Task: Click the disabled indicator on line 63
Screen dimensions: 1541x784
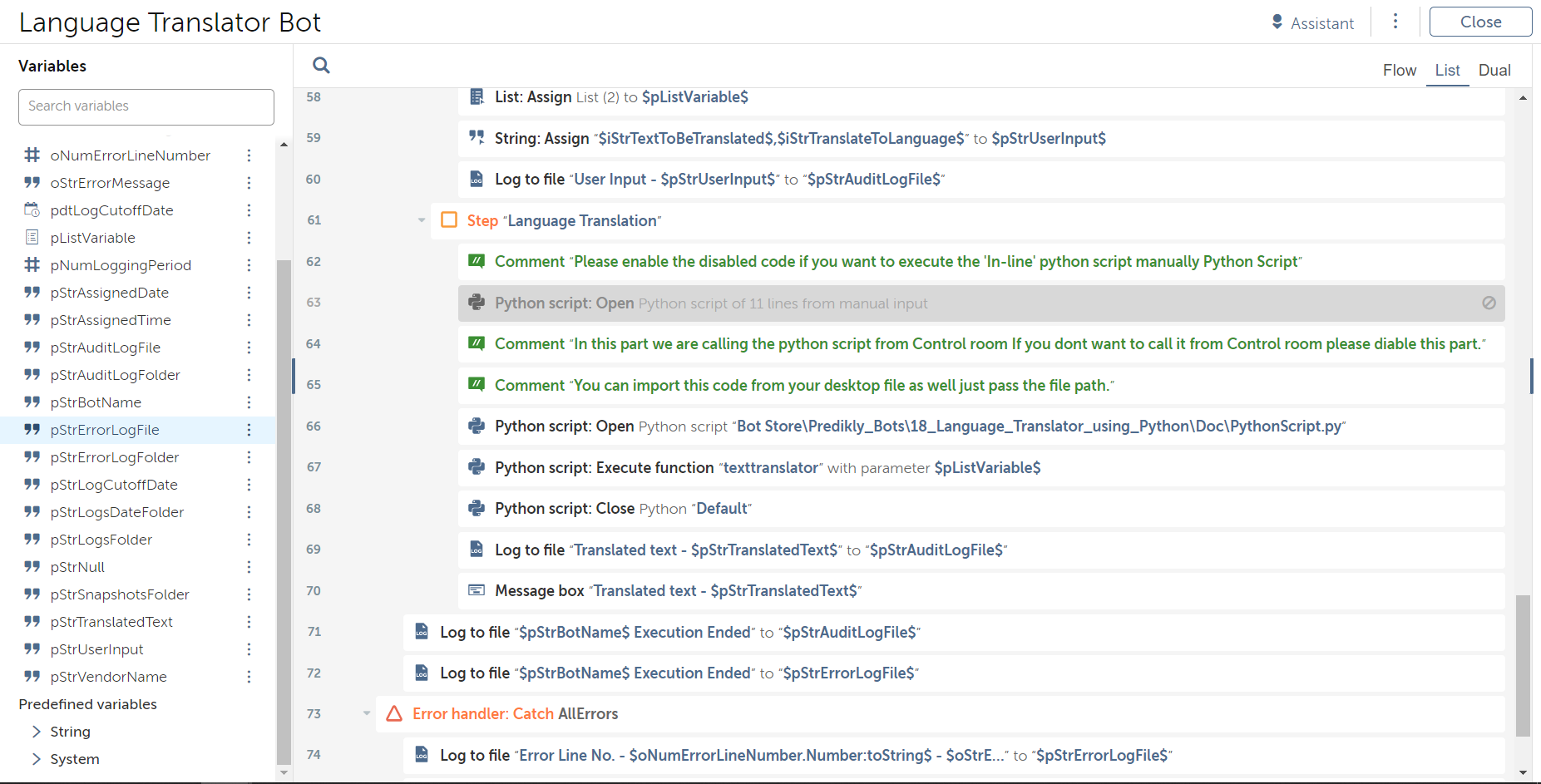Action: (x=1489, y=303)
